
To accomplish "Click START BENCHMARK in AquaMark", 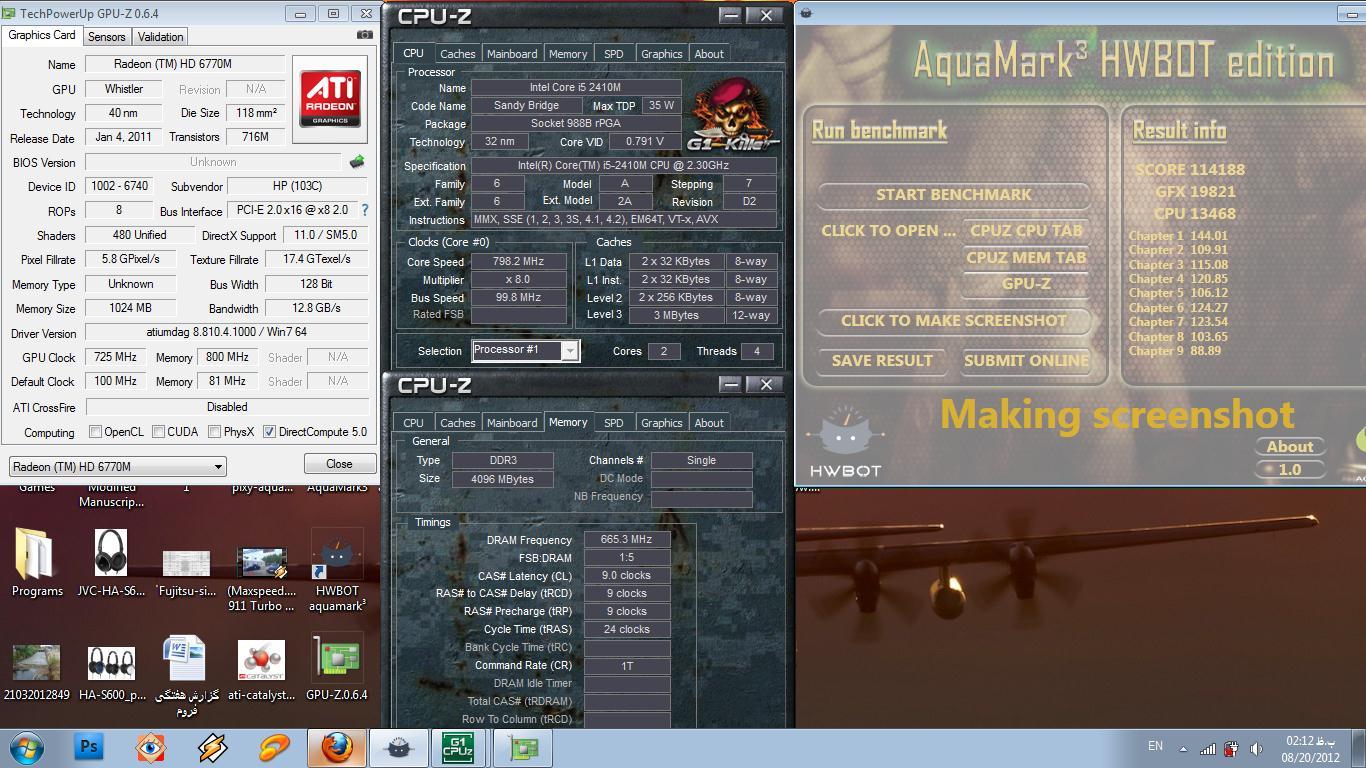I will point(954,195).
